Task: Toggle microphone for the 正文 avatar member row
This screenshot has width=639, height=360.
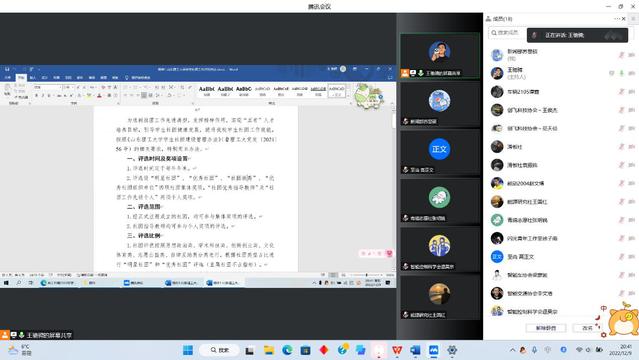Action: (621, 256)
